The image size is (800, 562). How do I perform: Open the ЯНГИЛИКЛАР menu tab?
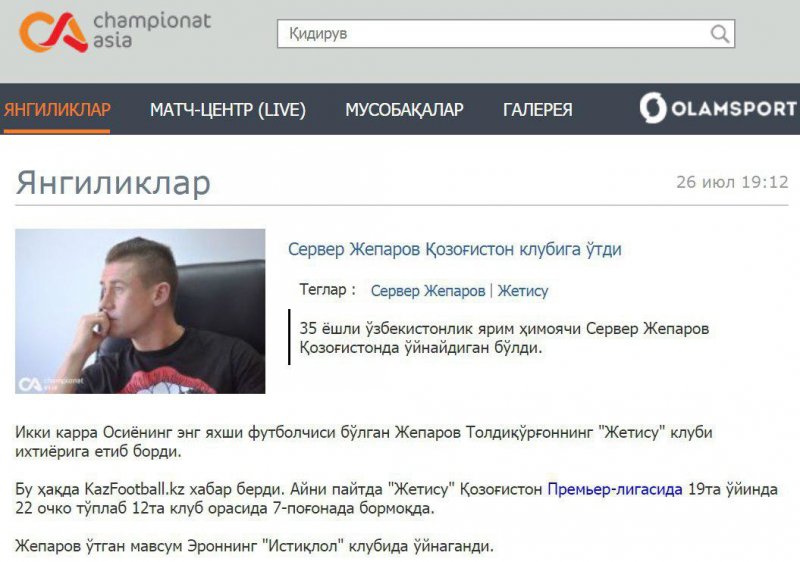[57, 110]
